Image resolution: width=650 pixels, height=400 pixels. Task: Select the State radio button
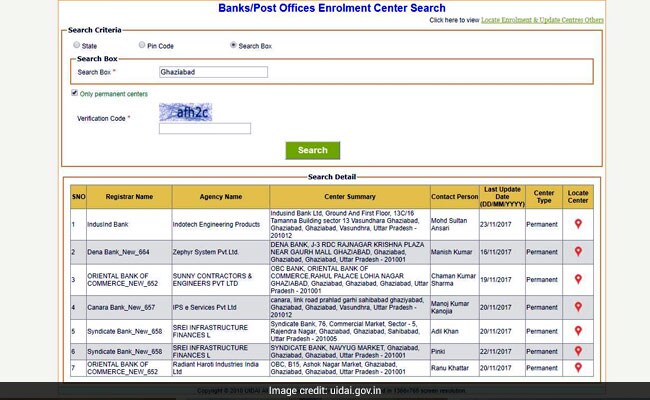click(x=77, y=45)
